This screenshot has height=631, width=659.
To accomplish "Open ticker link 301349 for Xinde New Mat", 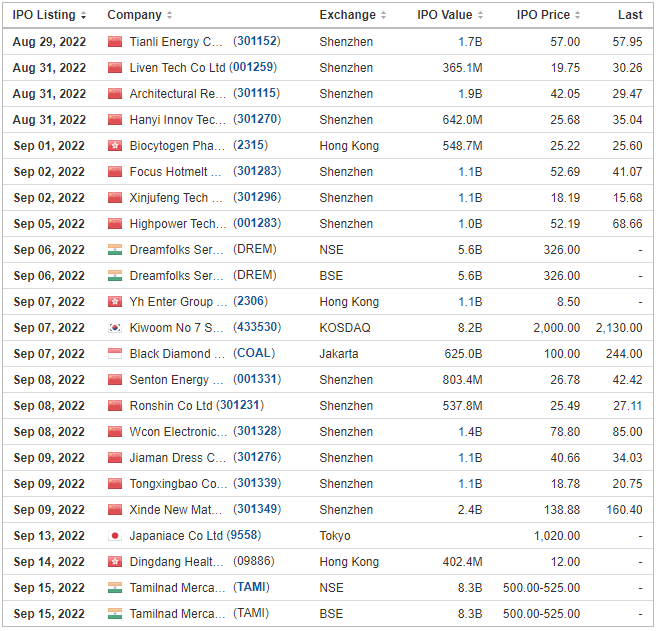I will (257, 510).
